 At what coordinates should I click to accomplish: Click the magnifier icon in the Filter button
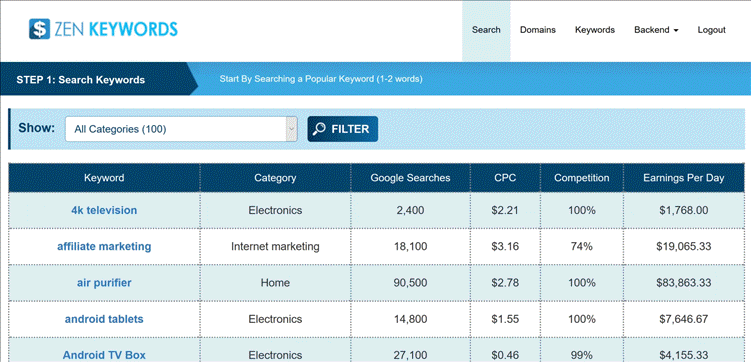coord(319,129)
